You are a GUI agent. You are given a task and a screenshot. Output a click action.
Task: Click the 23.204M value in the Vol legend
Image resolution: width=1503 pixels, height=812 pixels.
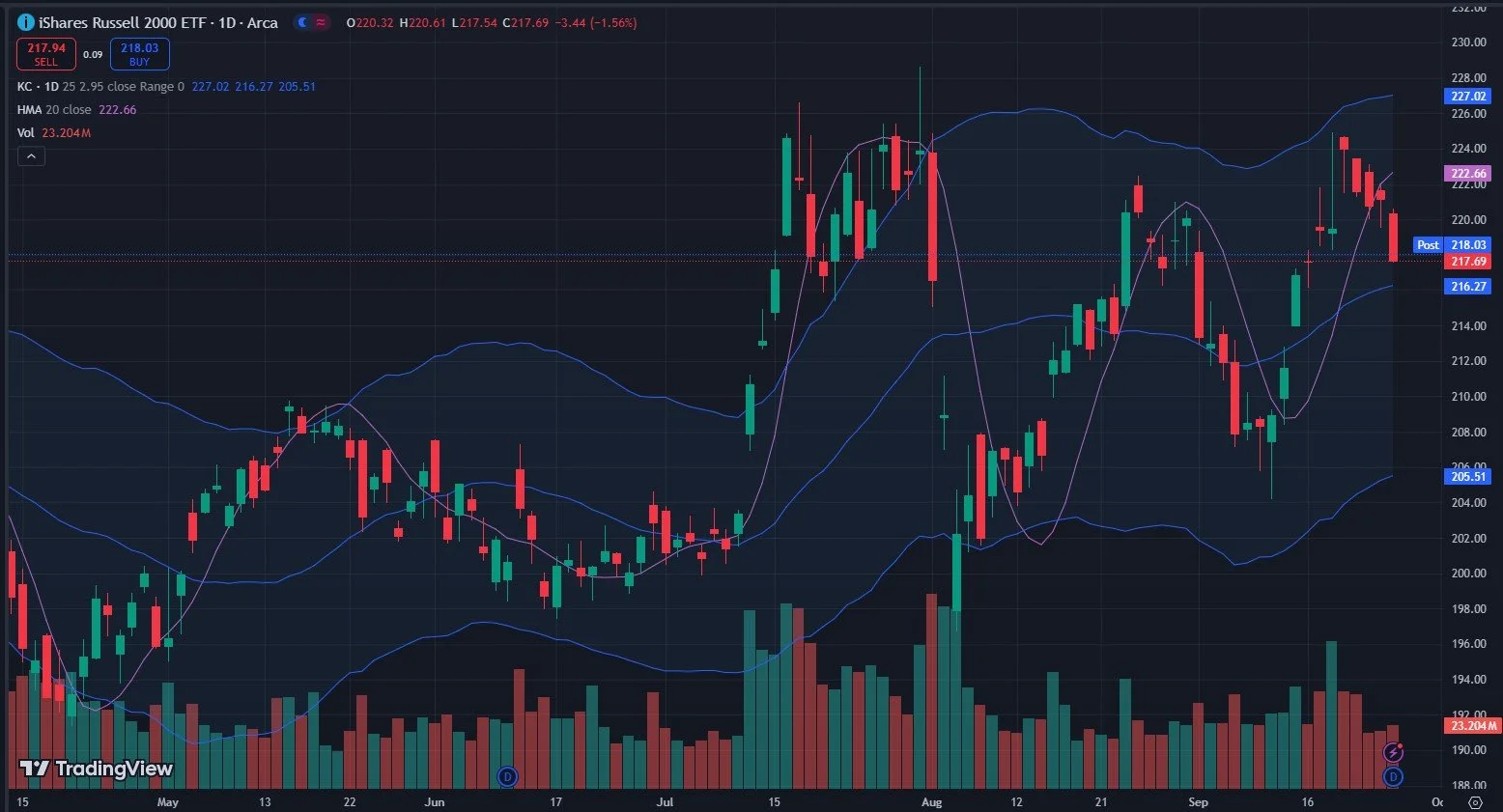66,133
